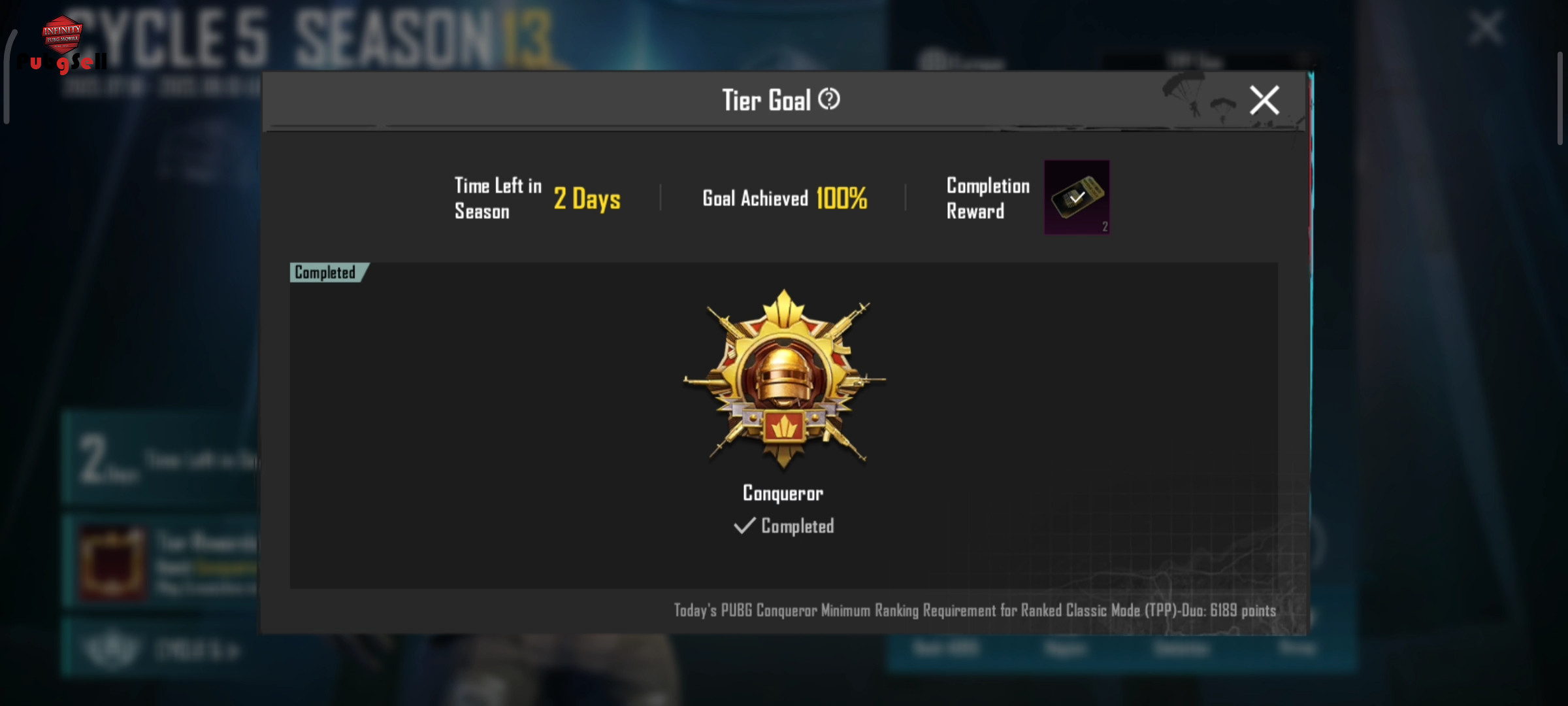This screenshot has width=1568, height=706.
Task: Click the vertical scrollbar at right edge
Action: 1560,98
